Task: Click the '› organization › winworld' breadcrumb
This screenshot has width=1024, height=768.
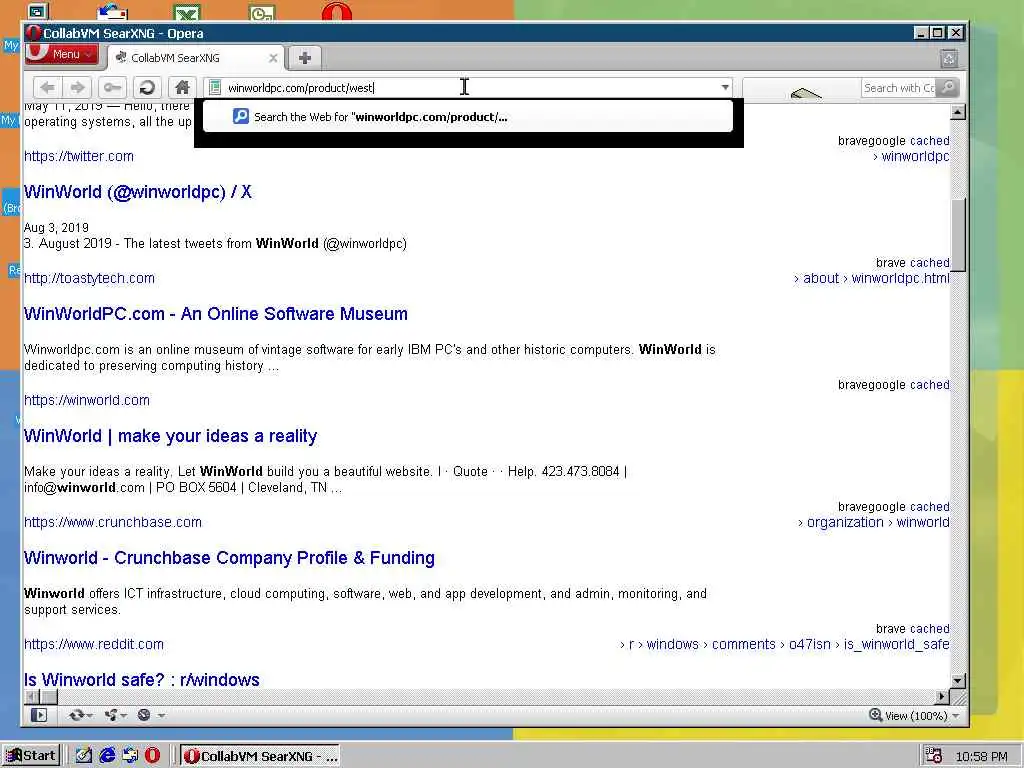Action: pos(874,522)
